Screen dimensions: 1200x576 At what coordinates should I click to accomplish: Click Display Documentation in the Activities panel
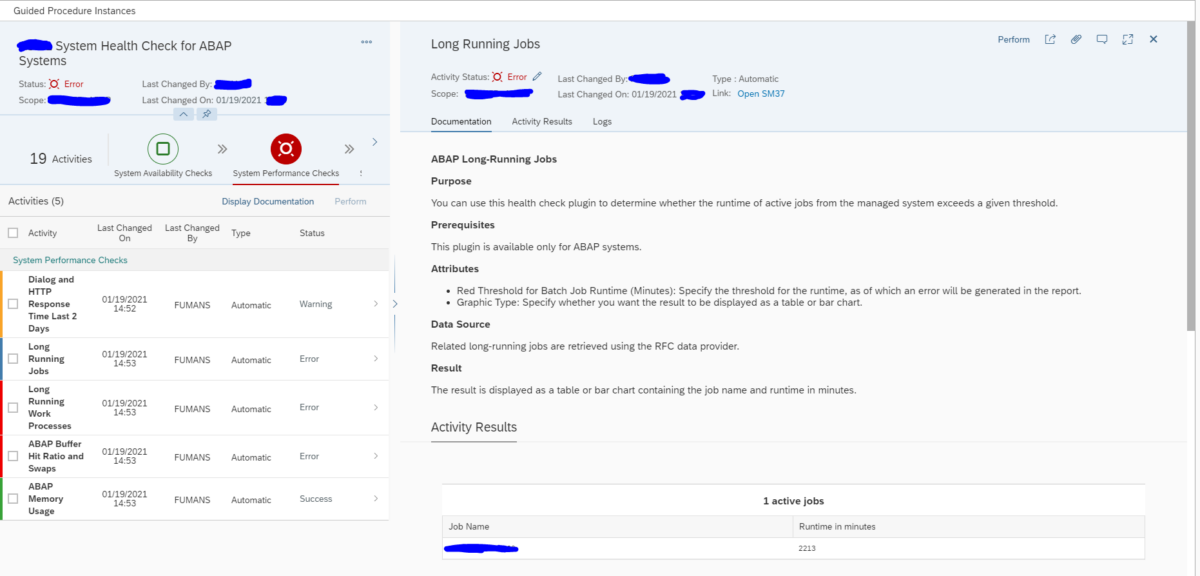(267, 200)
